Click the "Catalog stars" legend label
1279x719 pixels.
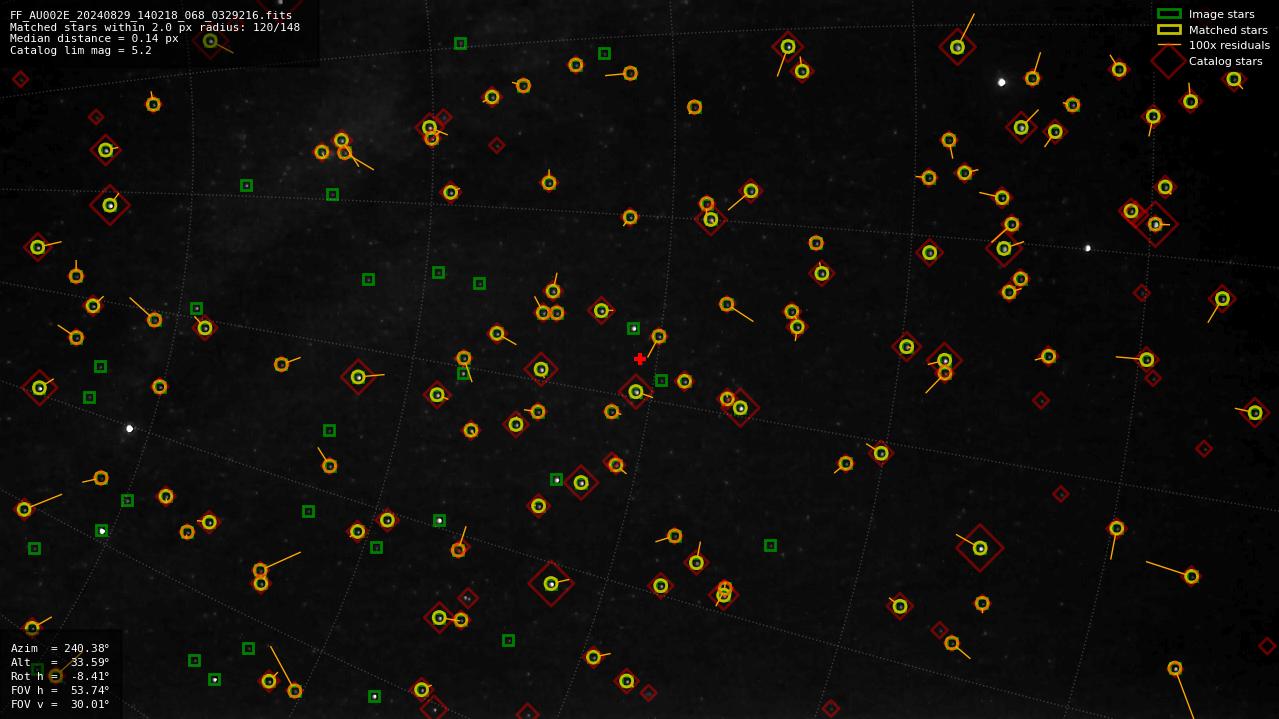click(1225, 61)
